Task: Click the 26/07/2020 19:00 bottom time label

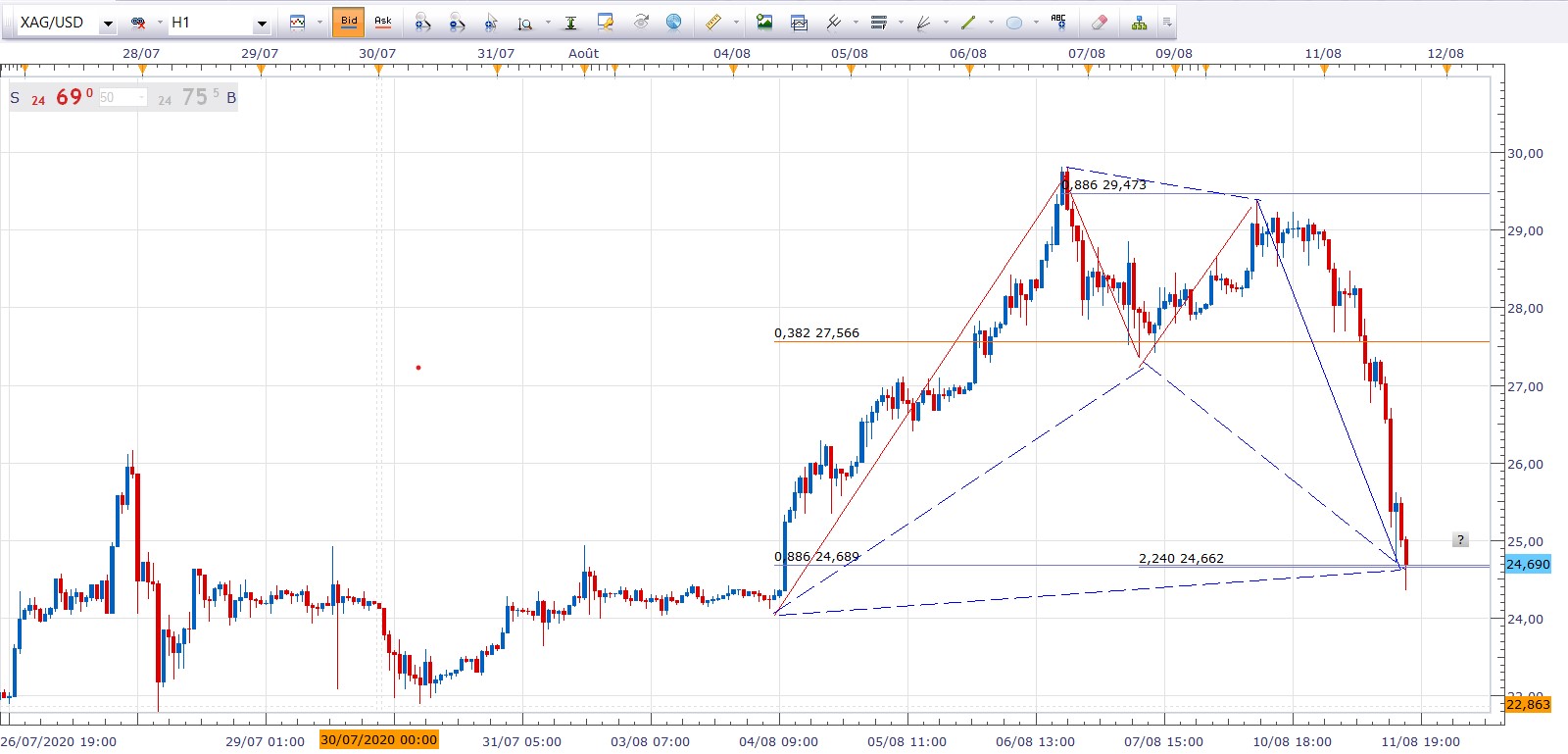Action: tap(59, 741)
